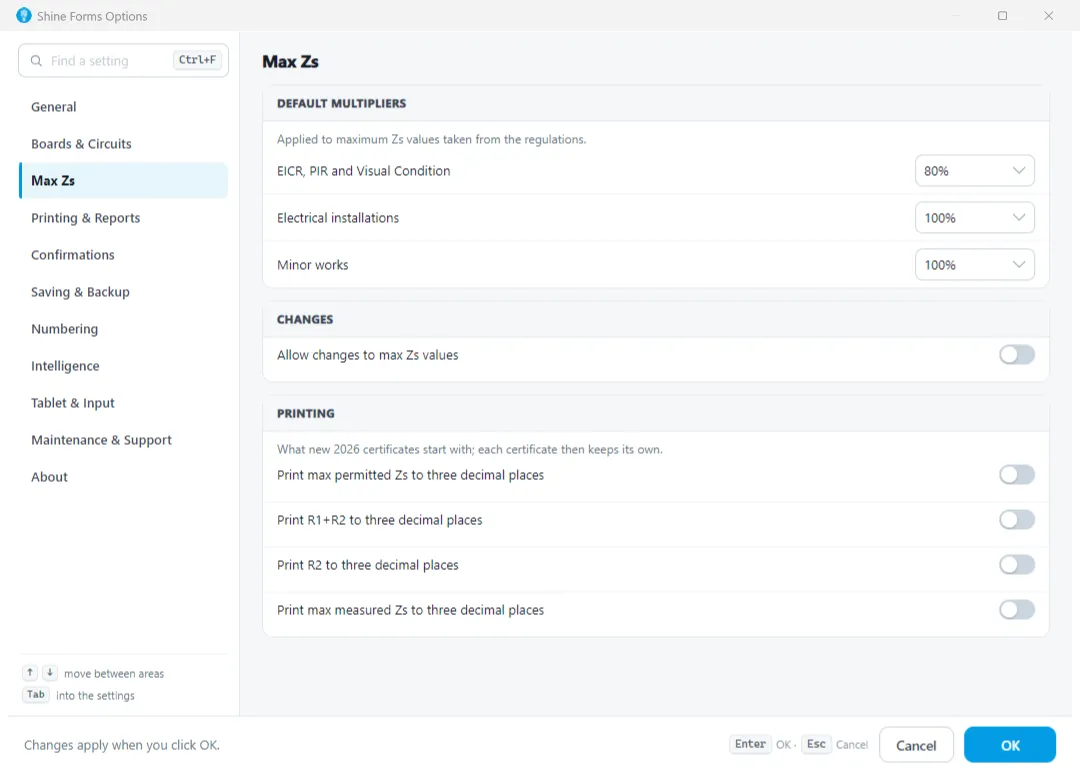Viewport: 1080px width, 773px height.
Task: Click the Tab key hint
Action: [36, 694]
